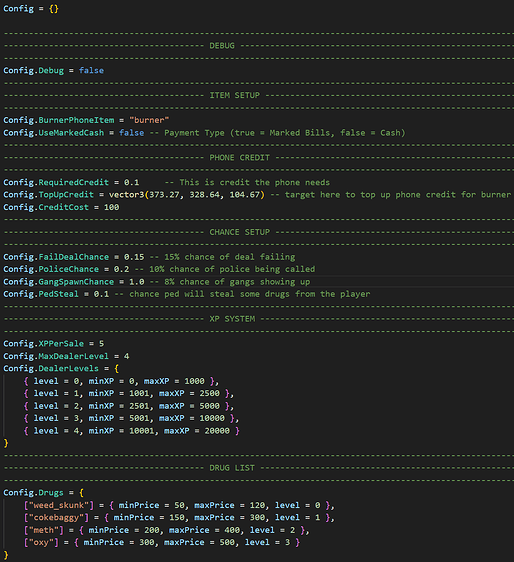
Task: Click the "weed_skunk" key string
Action: 59,505
